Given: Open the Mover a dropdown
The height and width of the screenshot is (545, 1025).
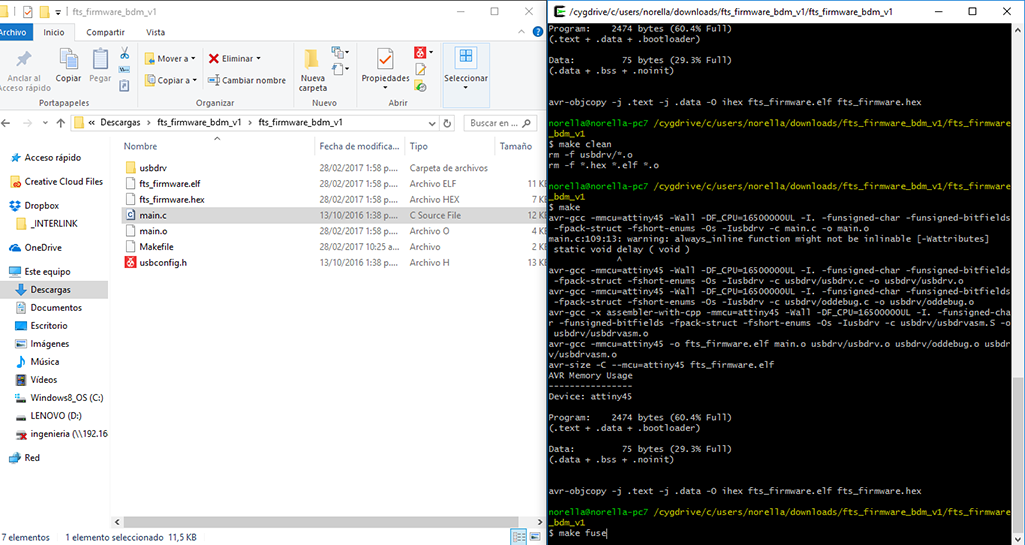Looking at the screenshot, I should (170, 58).
